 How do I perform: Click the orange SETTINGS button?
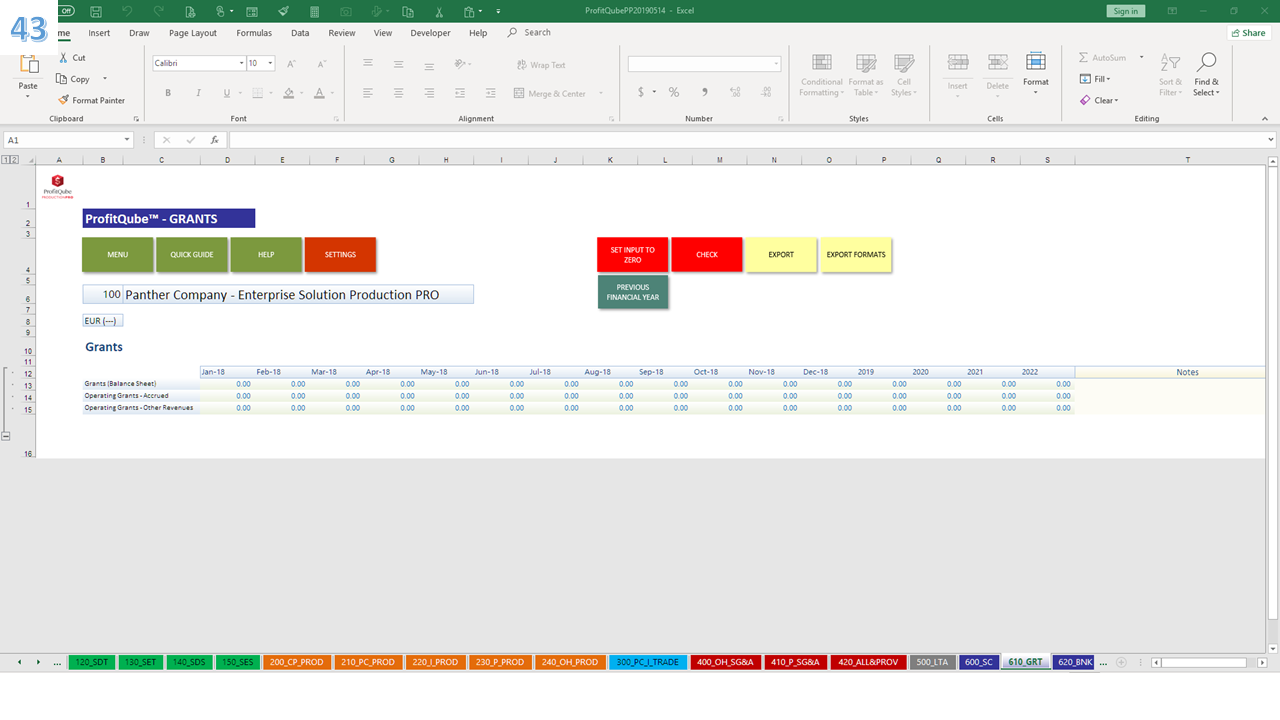(340, 255)
